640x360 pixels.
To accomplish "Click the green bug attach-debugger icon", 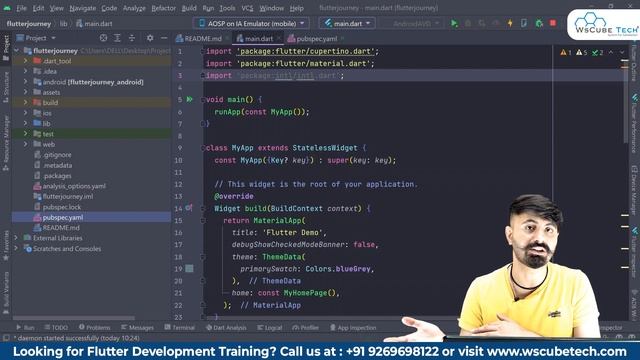I will tap(539, 23).
